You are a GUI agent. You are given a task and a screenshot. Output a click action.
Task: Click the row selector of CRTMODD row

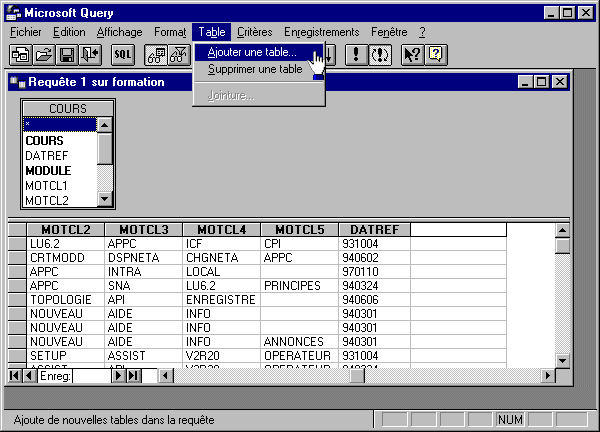[x=17, y=258]
